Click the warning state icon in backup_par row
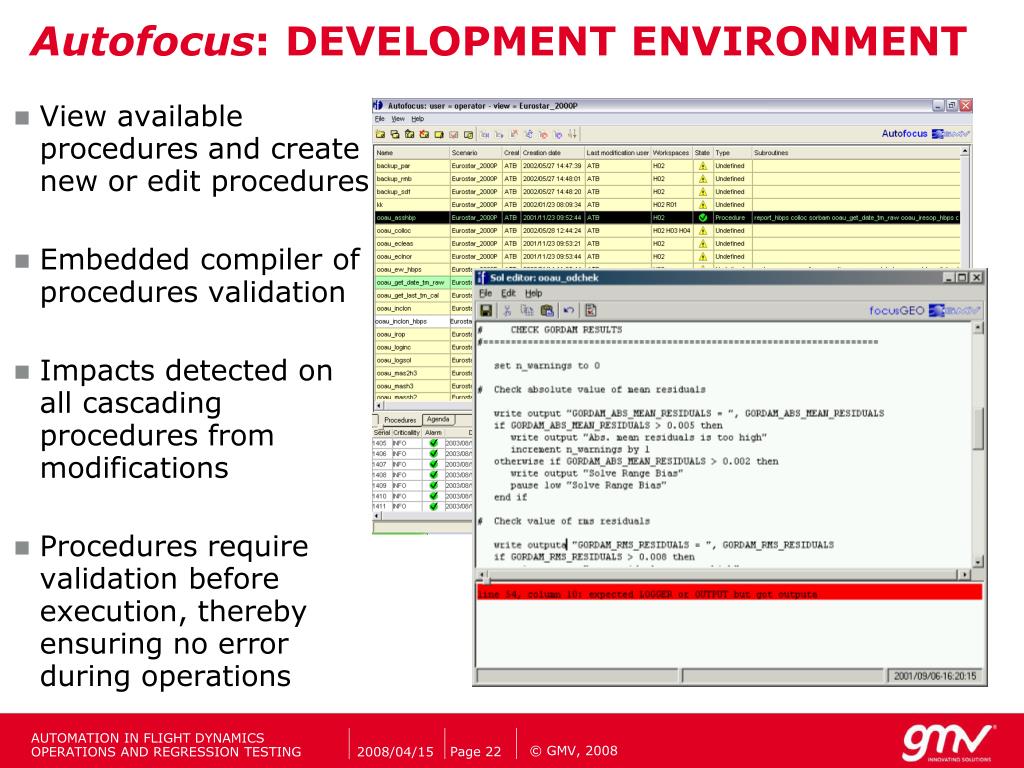1024x768 pixels. click(703, 166)
